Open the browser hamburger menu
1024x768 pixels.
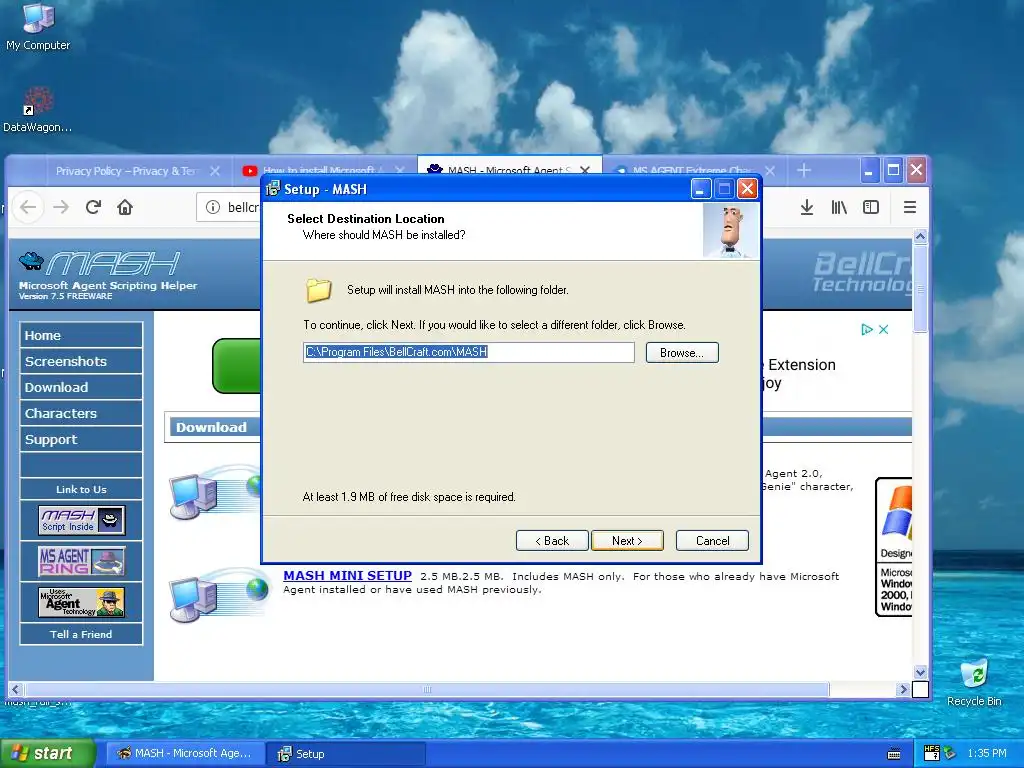(910, 207)
